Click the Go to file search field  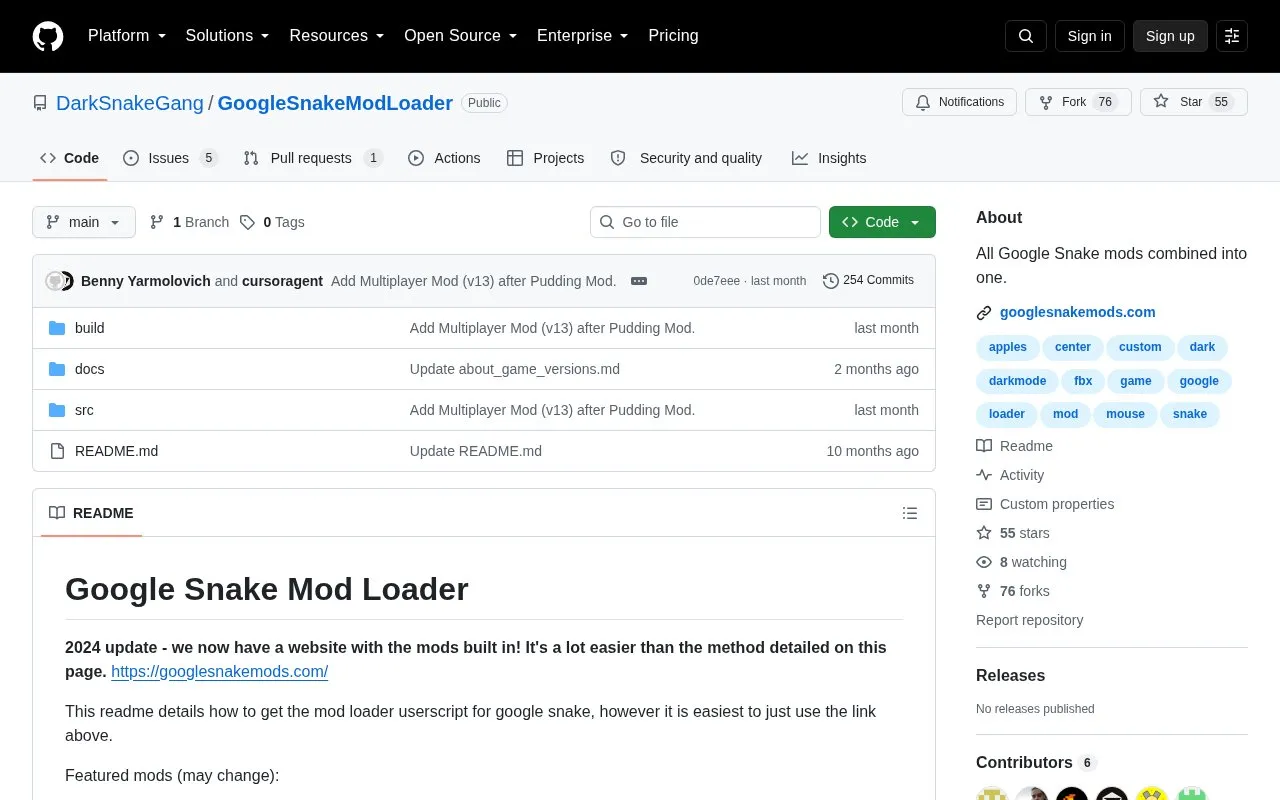coord(705,222)
